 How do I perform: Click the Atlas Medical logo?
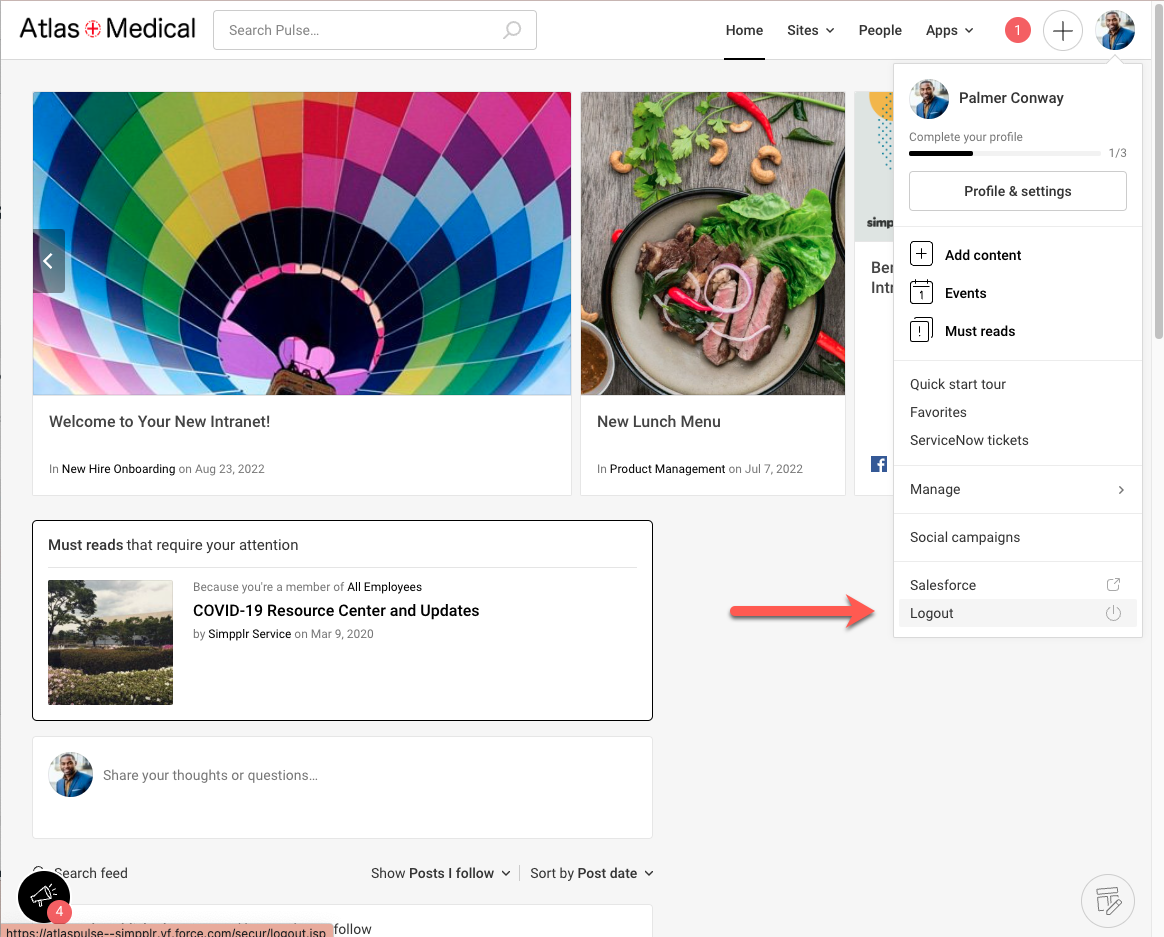108,29
